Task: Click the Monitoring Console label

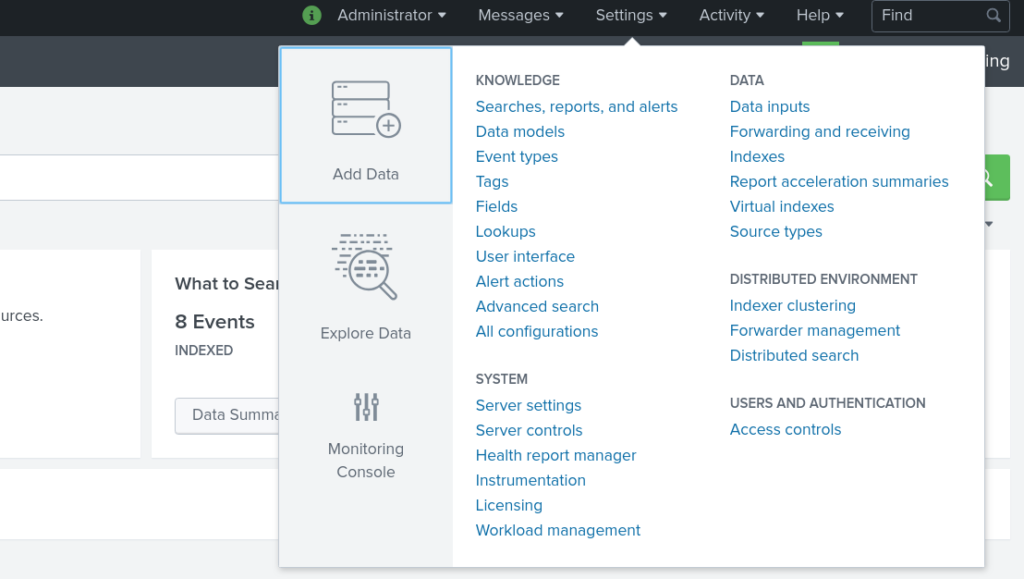Action: pyautogui.click(x=366, y=460)
